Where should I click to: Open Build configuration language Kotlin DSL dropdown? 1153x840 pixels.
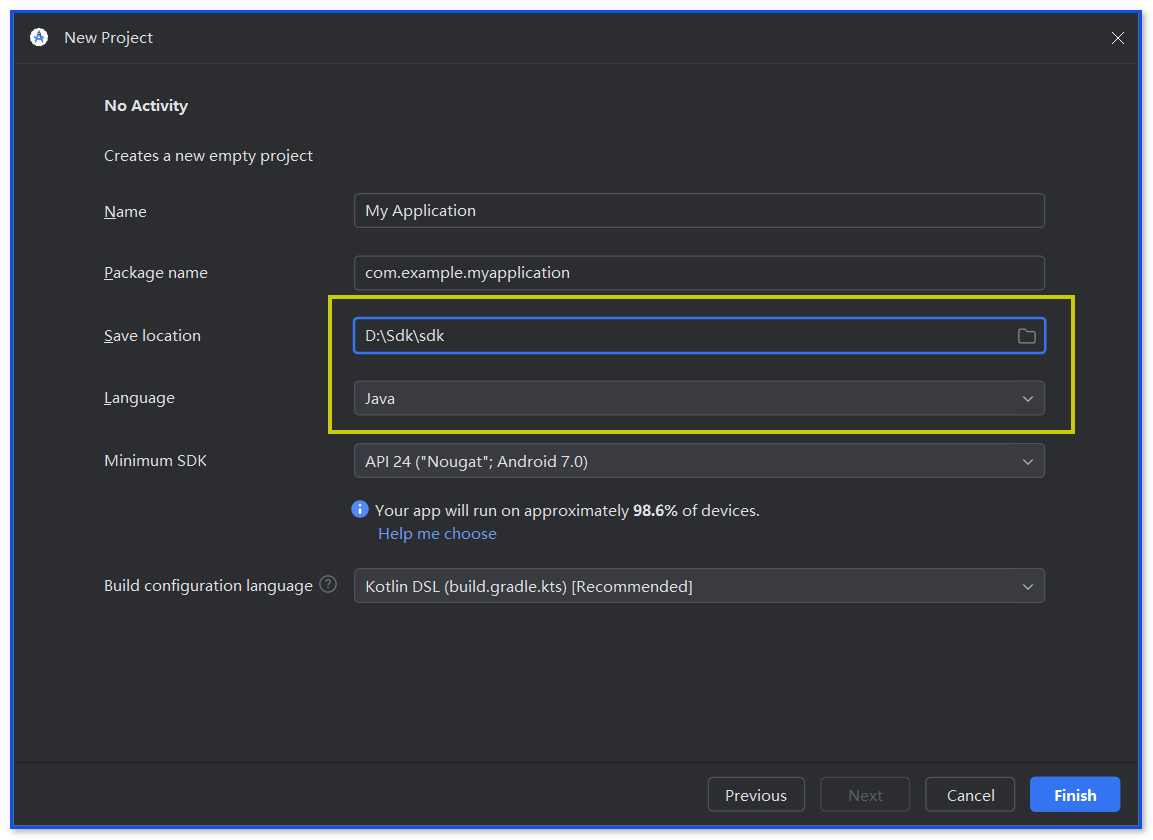point(699,586)
